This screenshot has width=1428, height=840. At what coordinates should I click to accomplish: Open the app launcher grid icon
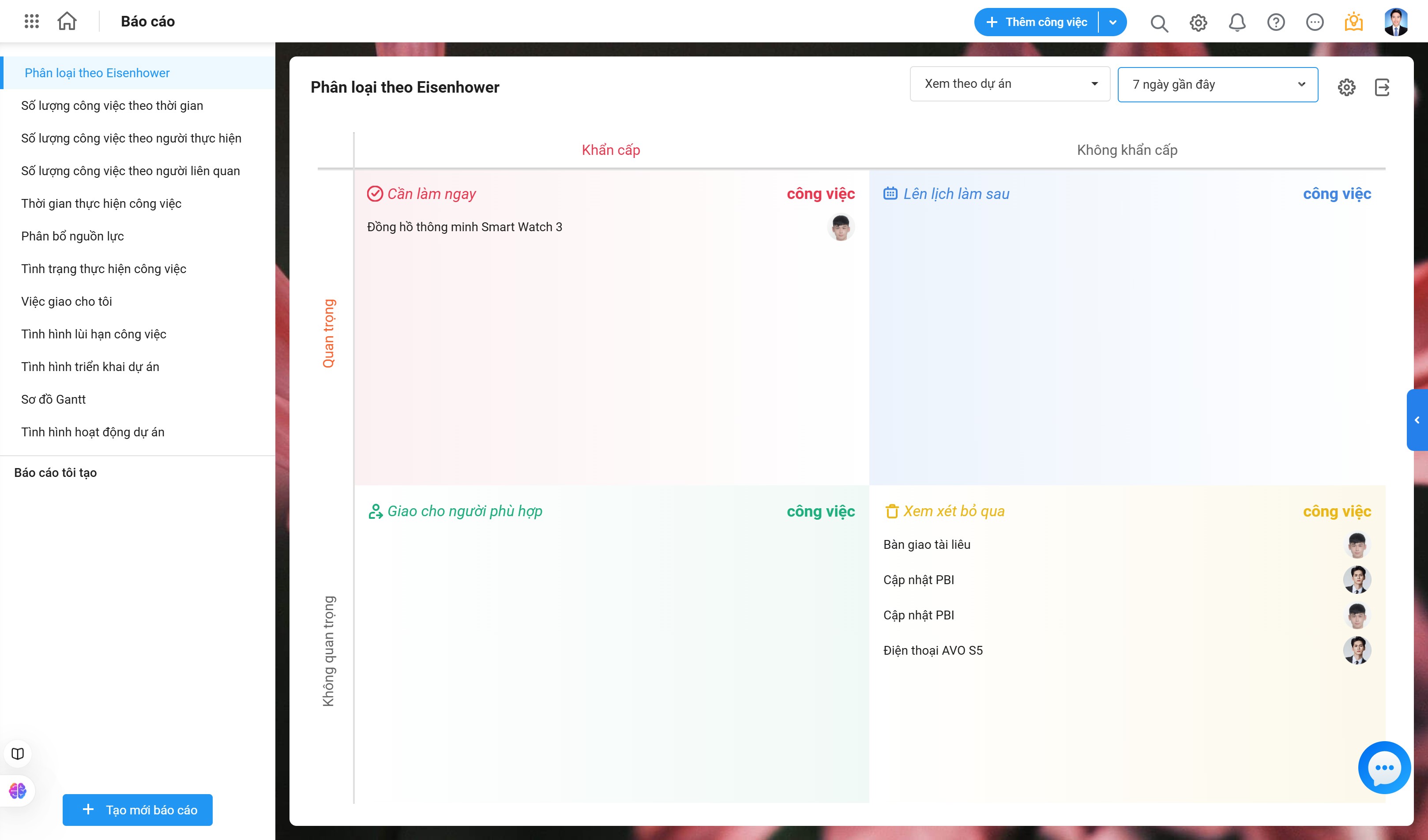click(x=32, y=22)
